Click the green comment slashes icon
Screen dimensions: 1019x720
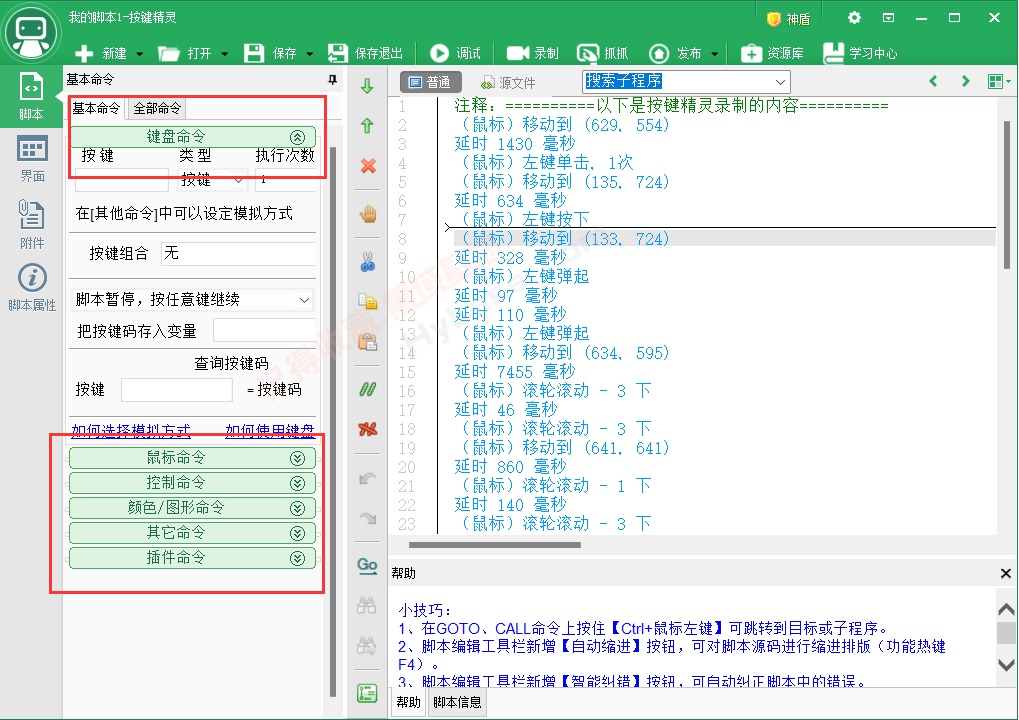(x=368, y=389)
